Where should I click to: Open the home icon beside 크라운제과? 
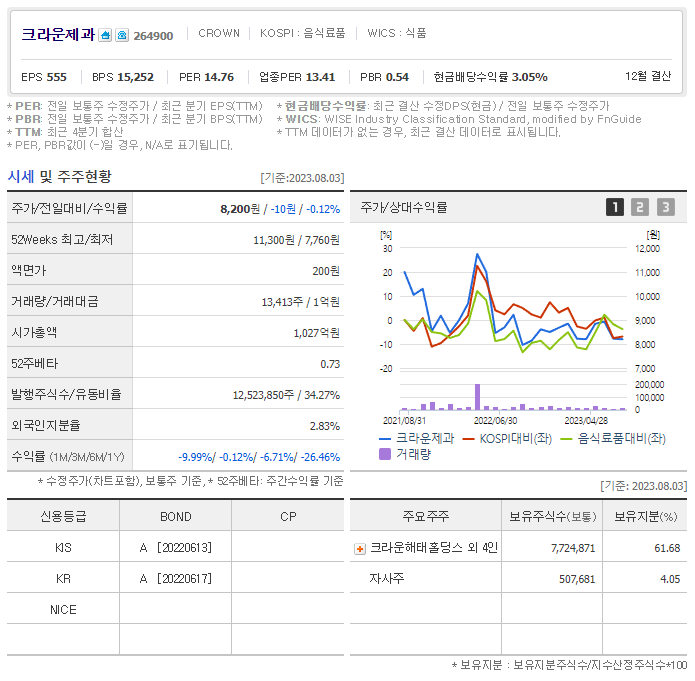[105, 35]
